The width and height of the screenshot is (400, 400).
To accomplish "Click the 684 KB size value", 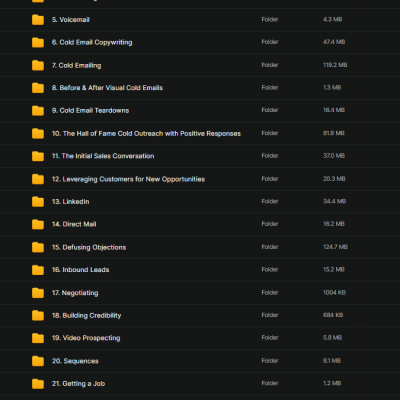I will tap(333, 315).
